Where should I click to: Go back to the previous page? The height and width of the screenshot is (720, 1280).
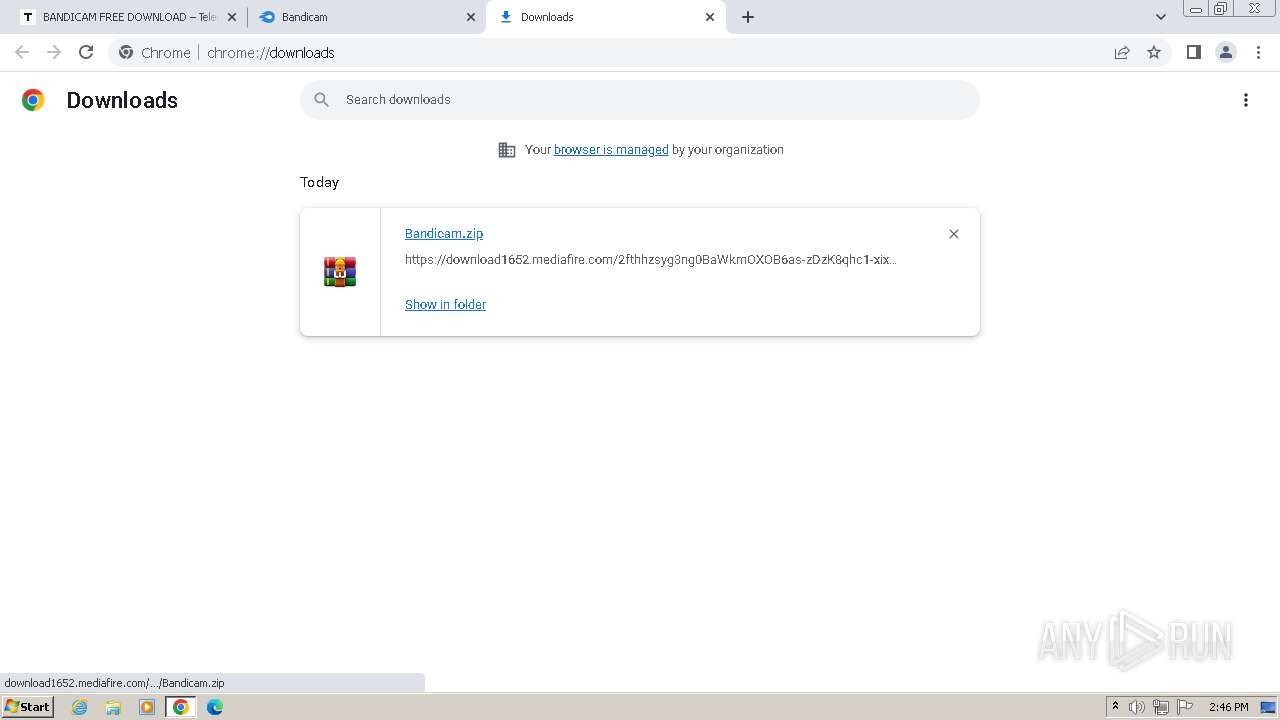click(x=22, y=52)
